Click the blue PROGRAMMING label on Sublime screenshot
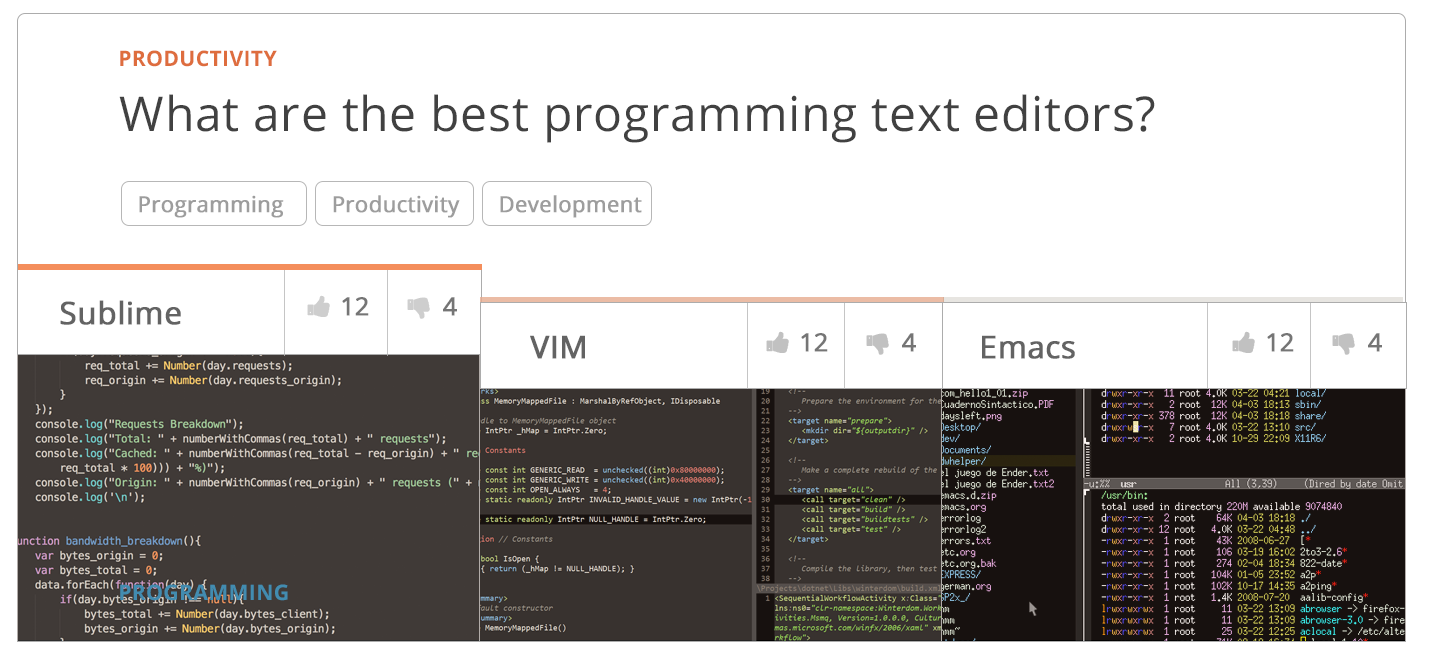1430x656 pixels. coord(204,593)
